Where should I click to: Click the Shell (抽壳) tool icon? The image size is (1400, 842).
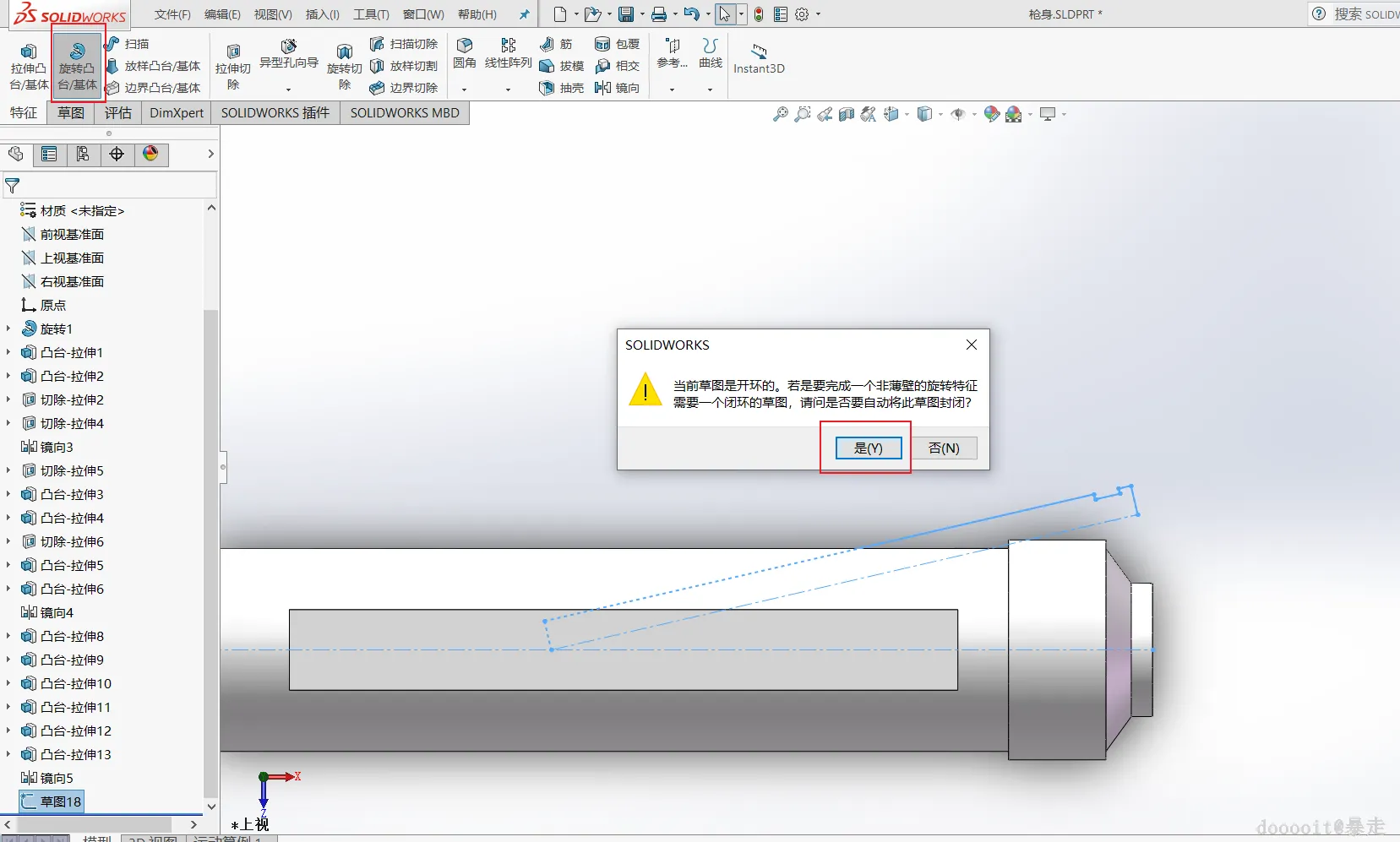[547, 88]
